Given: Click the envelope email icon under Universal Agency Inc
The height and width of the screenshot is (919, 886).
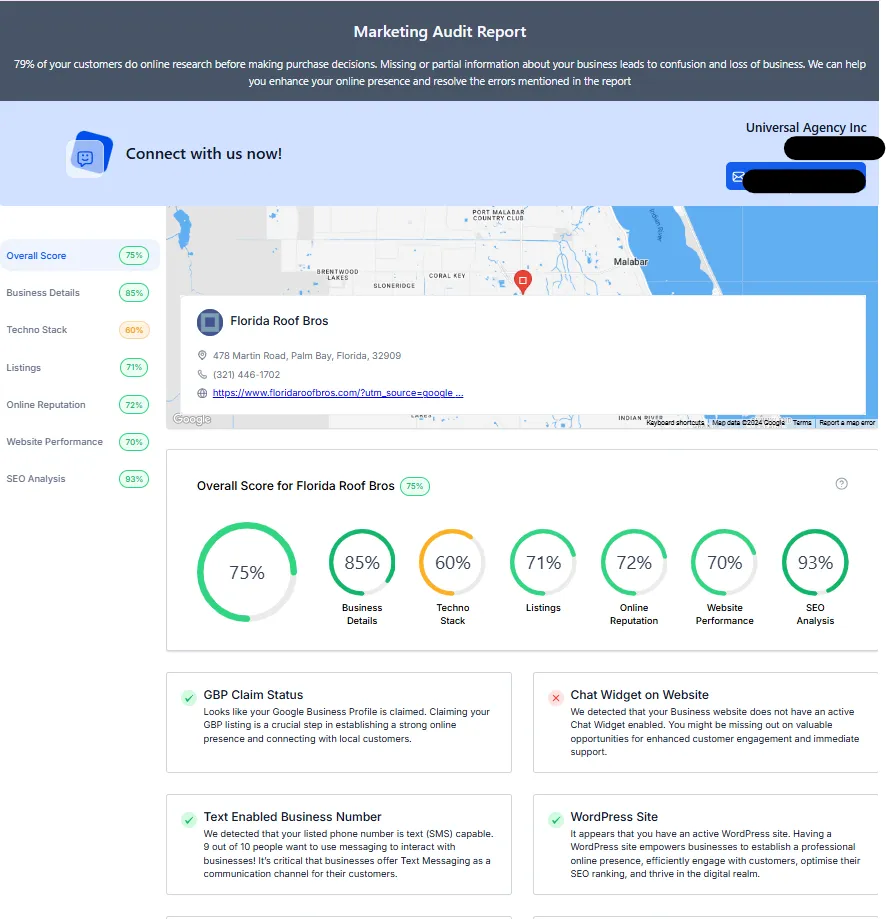Looking at the screenshot, I should [738, 176].
